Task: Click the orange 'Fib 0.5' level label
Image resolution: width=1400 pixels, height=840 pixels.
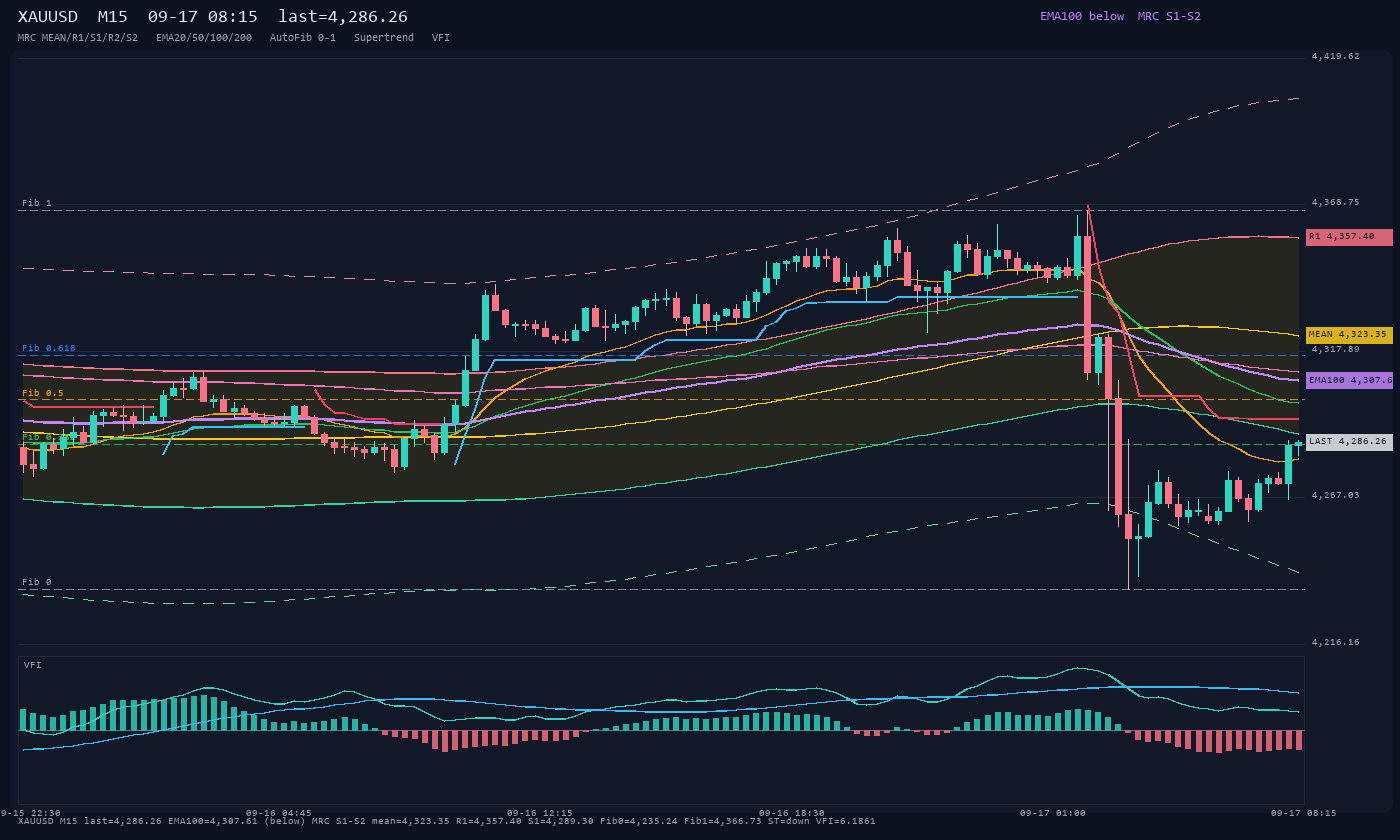Action: point(43,393)
